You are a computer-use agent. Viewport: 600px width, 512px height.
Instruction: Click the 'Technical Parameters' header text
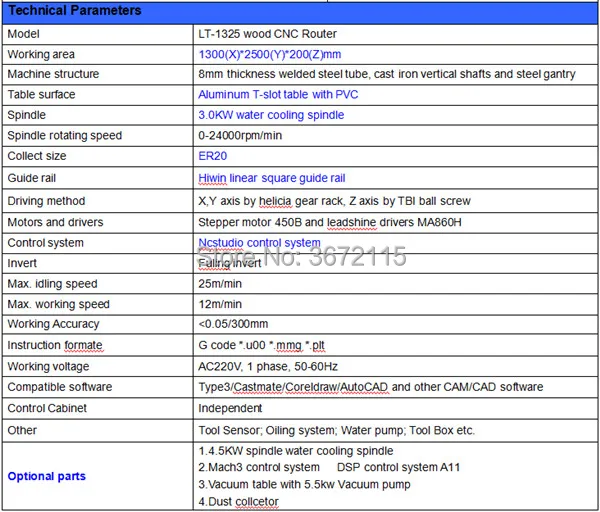pos(75,10)
